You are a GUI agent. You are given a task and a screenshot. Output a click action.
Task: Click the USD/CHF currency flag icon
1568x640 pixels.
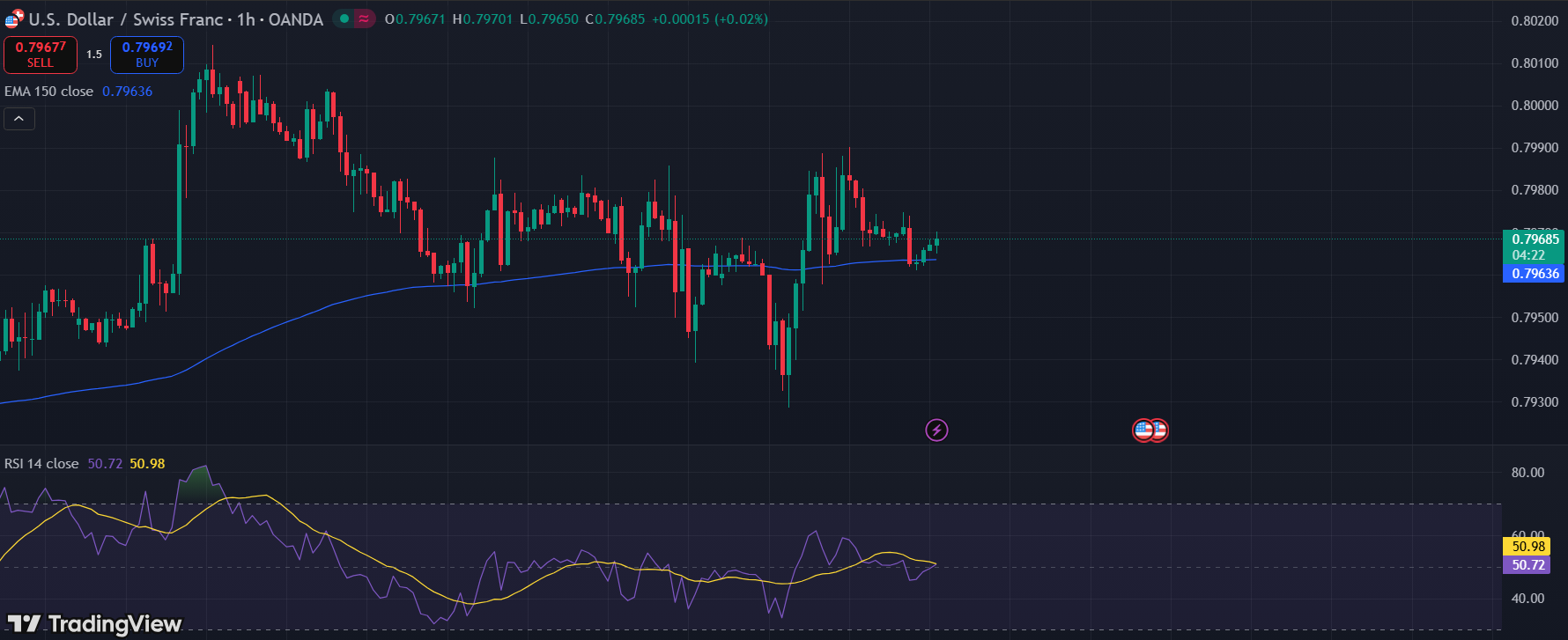(14, 18)
